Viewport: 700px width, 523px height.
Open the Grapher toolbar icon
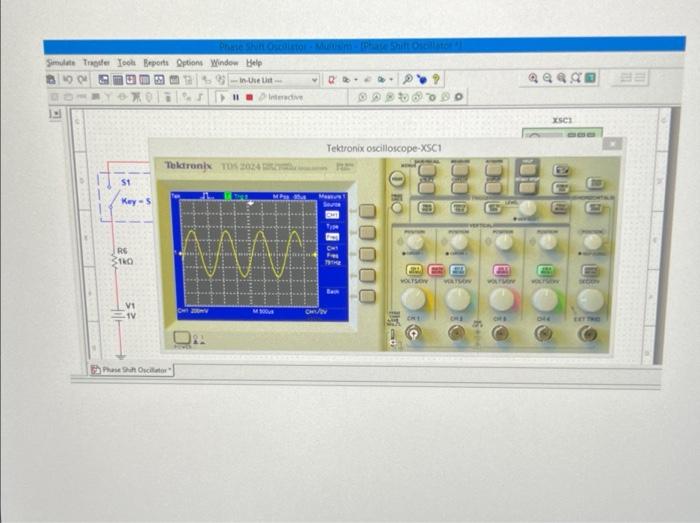click(159, 80)
